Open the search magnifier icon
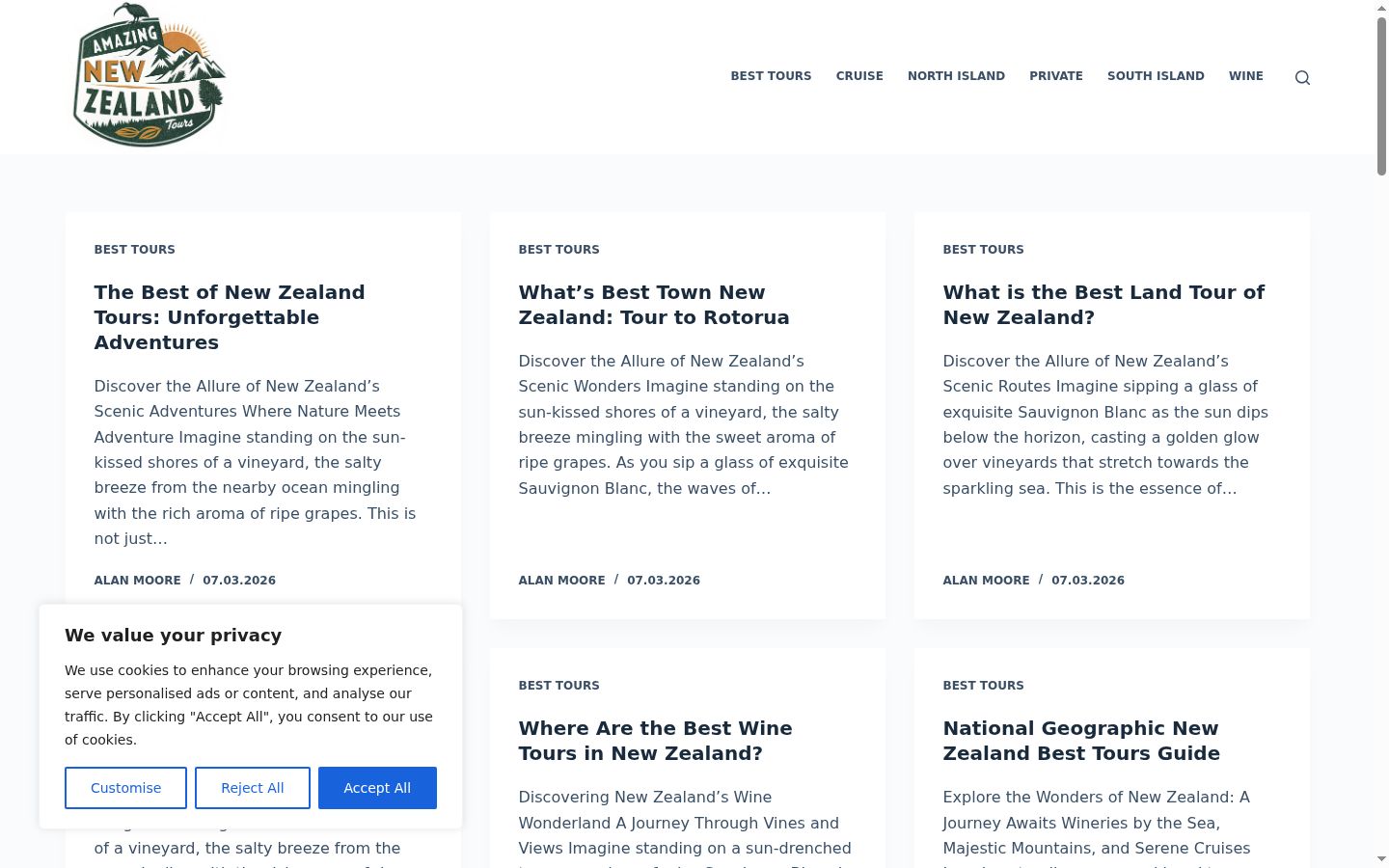The height and width of the screenshot is (868, 1389). (x=1302, y=77)
